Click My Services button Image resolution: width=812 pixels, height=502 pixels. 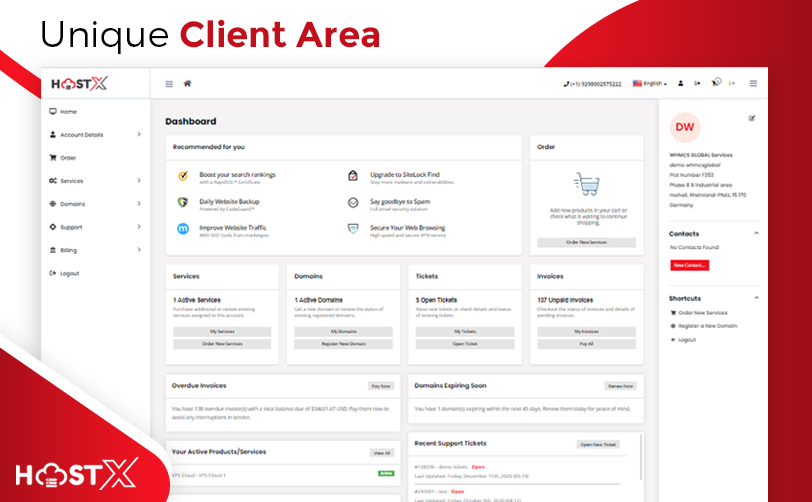coord(222,332)
